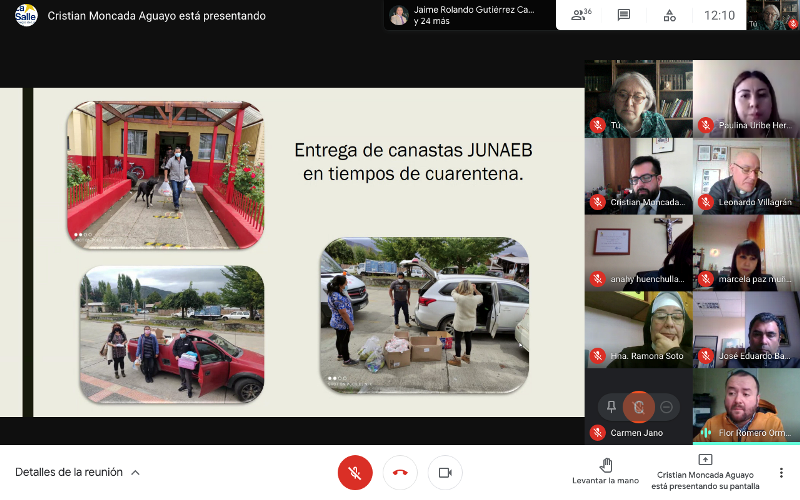This screenshot has width=800, height=500.
Task: Open the meeting chat panel
Action: click(x=624, y=15)
